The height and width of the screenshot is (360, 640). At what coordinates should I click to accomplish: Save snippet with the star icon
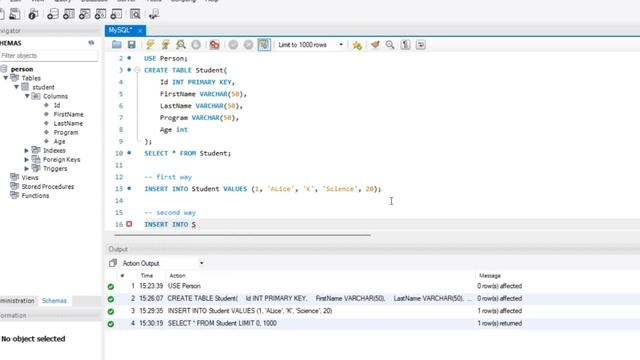(x=357, y=45)
